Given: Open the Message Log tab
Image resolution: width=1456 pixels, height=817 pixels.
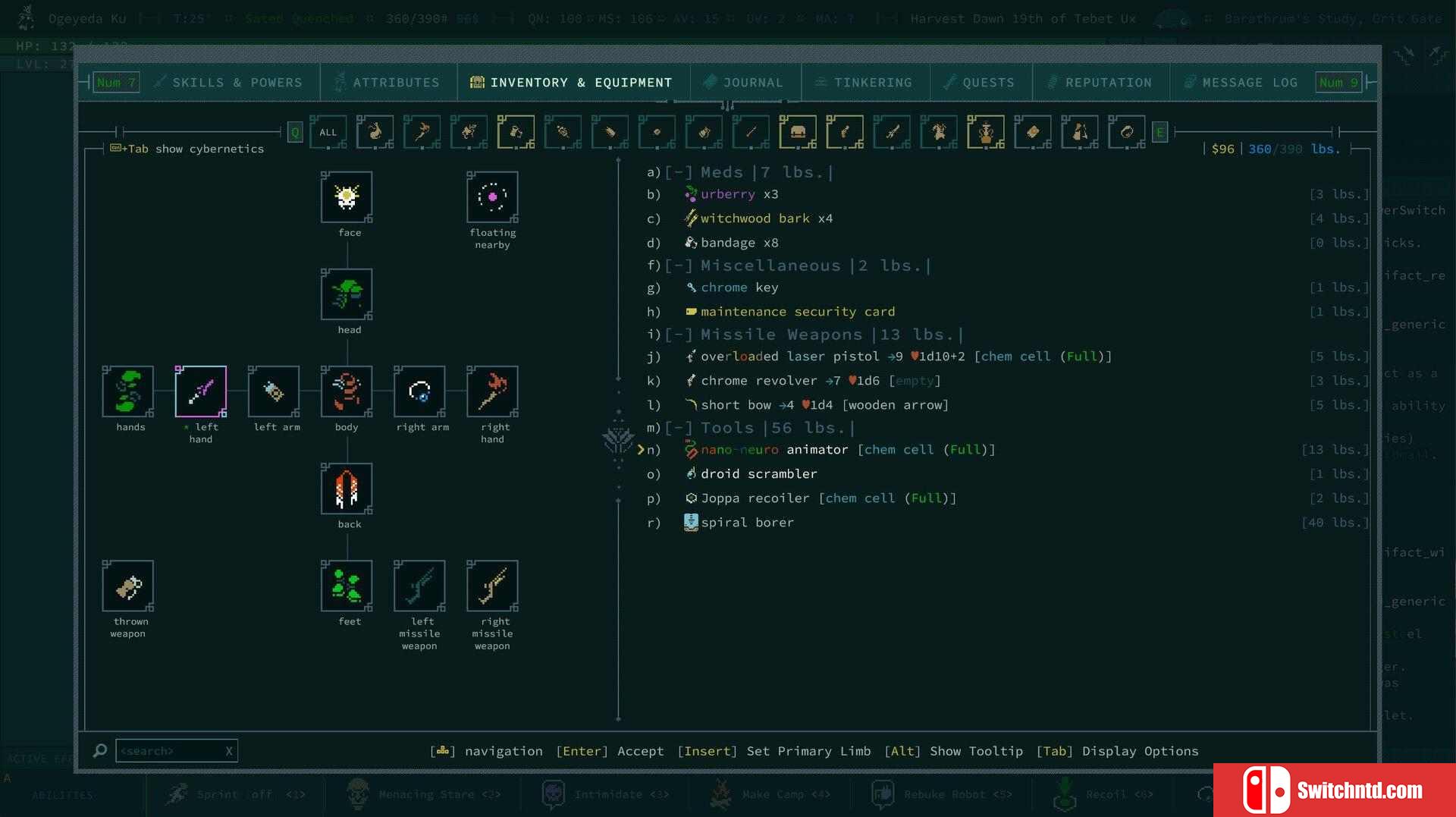Looking at the screenshot, I should tap(1241, 82).
